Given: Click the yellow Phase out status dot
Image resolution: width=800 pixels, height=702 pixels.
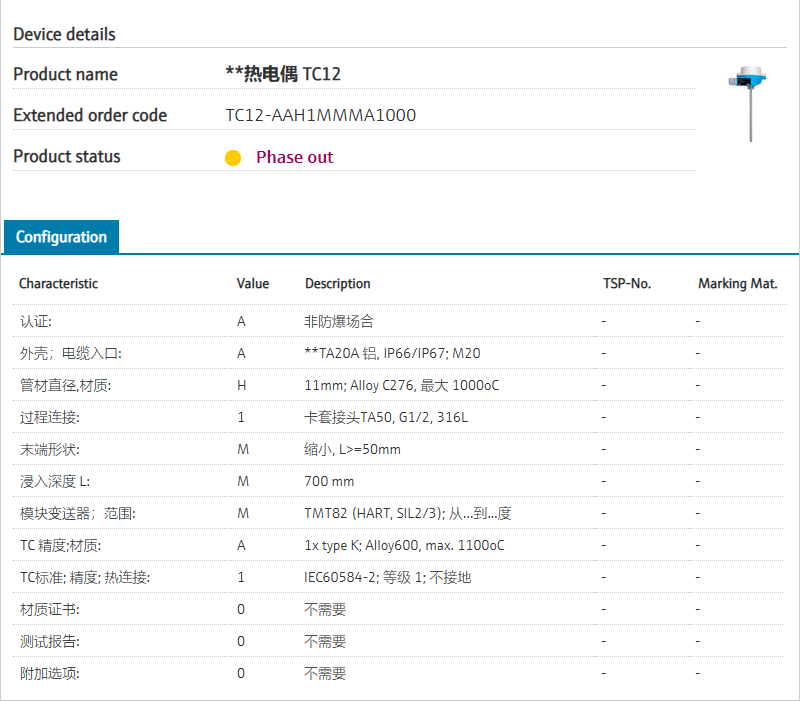Looking at the screenshot, I should pos(233,158).
